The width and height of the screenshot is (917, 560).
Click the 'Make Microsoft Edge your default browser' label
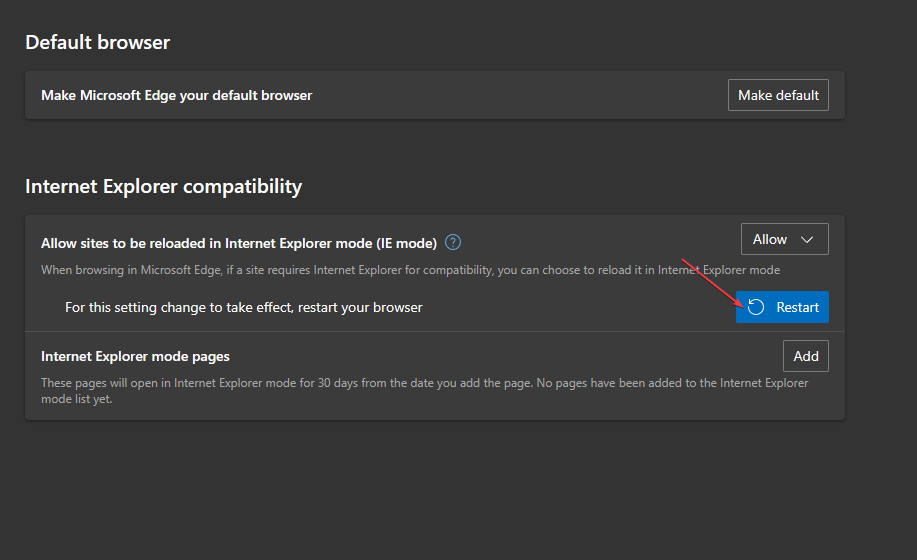(x=176, y=95)
